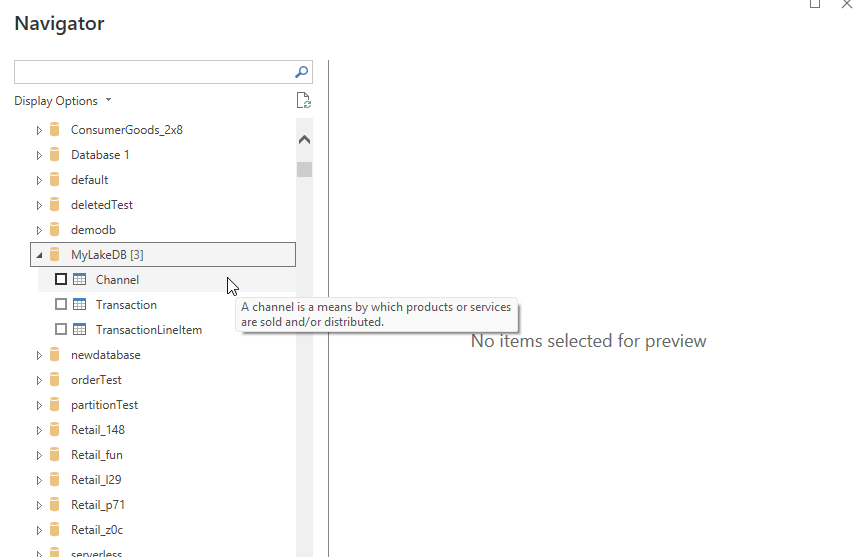Expand the demodb database node

point(39,230)
